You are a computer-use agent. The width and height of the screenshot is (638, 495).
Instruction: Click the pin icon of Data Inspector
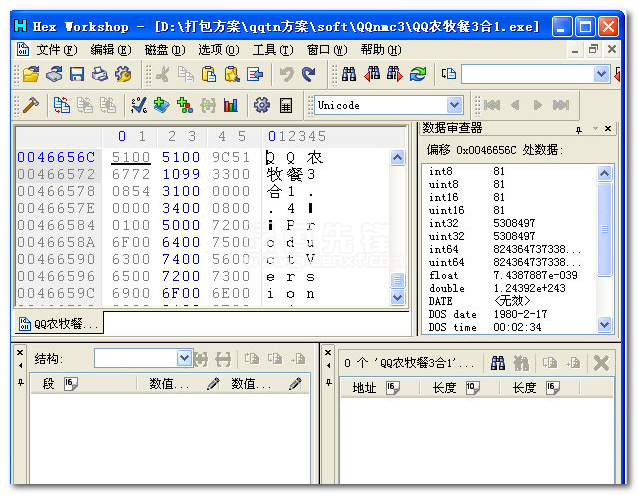click(579, 130)
